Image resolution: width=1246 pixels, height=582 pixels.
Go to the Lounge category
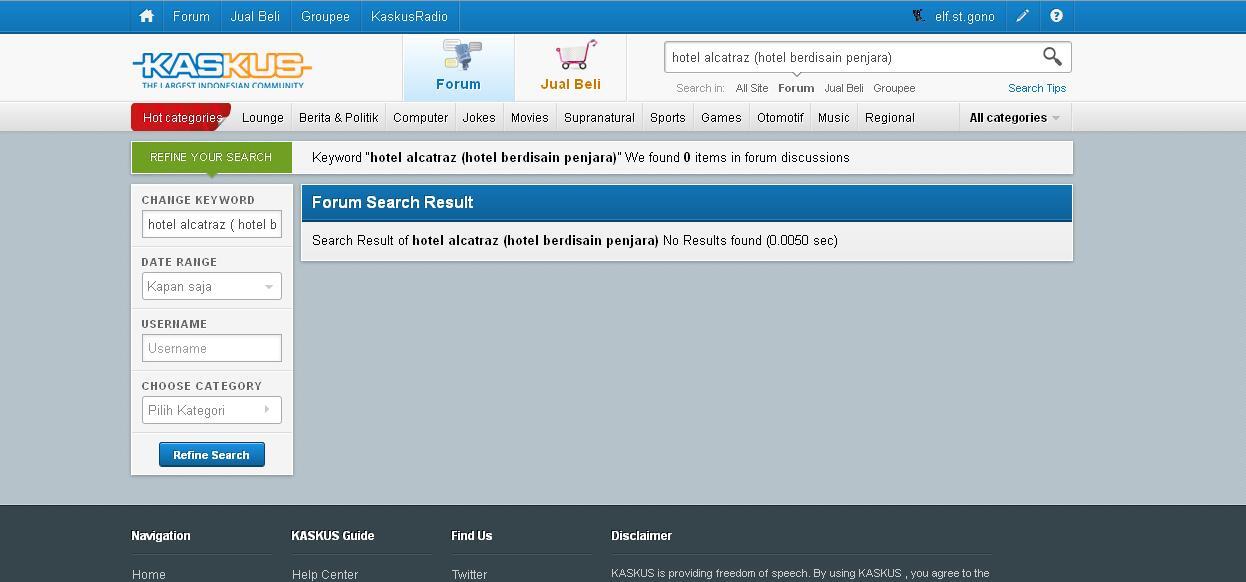tap(263, 117)
